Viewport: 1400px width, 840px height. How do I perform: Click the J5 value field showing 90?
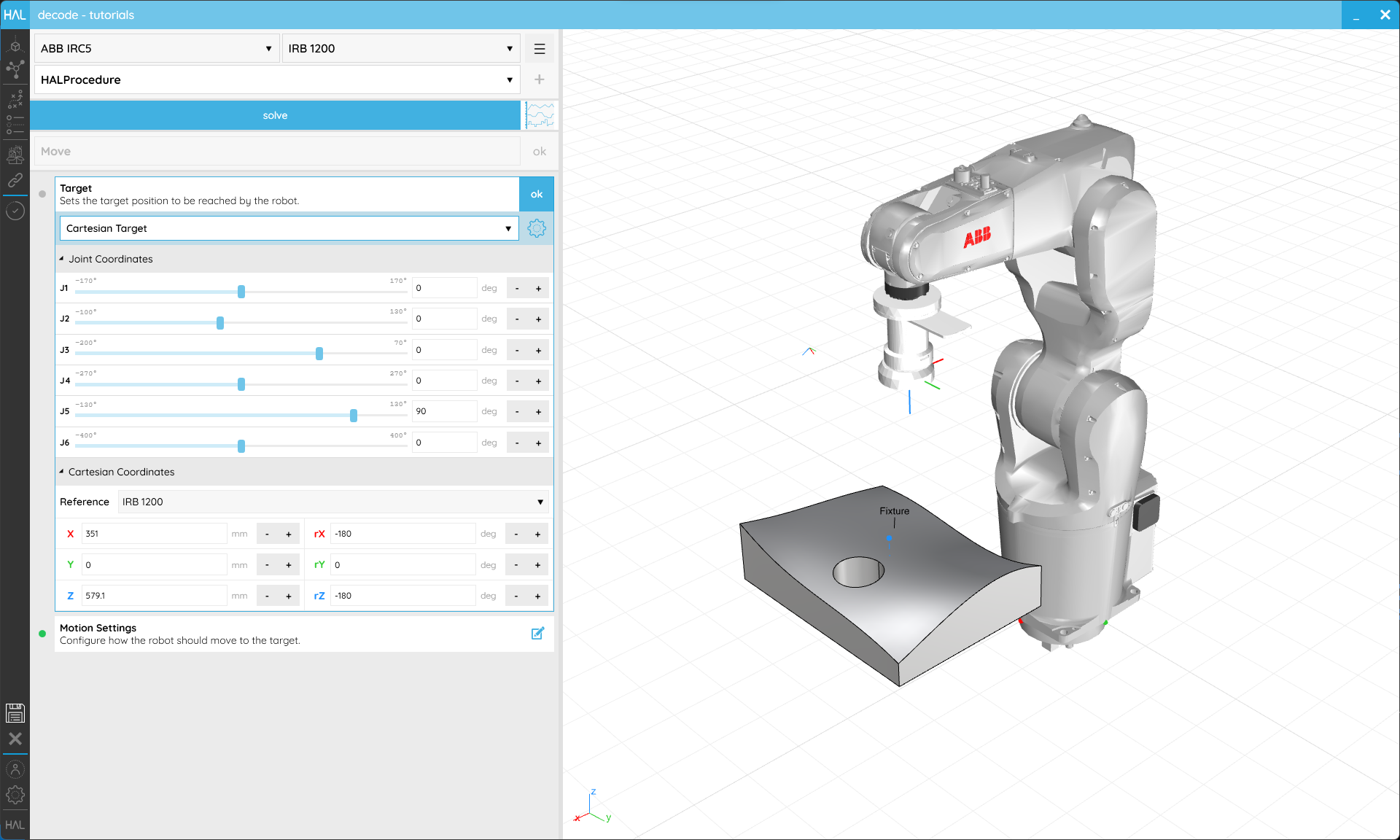(445, 411)
